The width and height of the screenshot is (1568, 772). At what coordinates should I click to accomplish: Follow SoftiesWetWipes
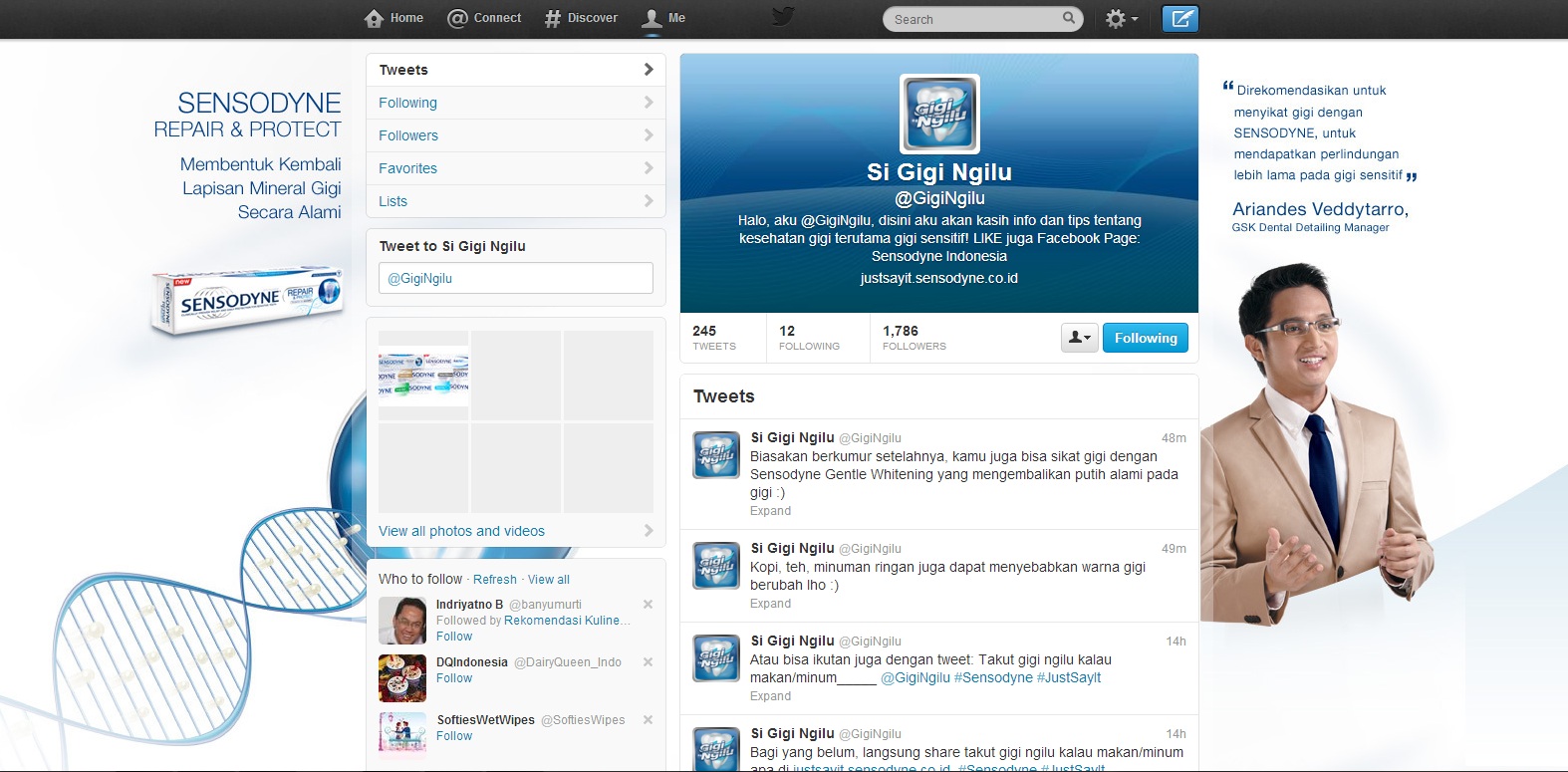point(454,736)
